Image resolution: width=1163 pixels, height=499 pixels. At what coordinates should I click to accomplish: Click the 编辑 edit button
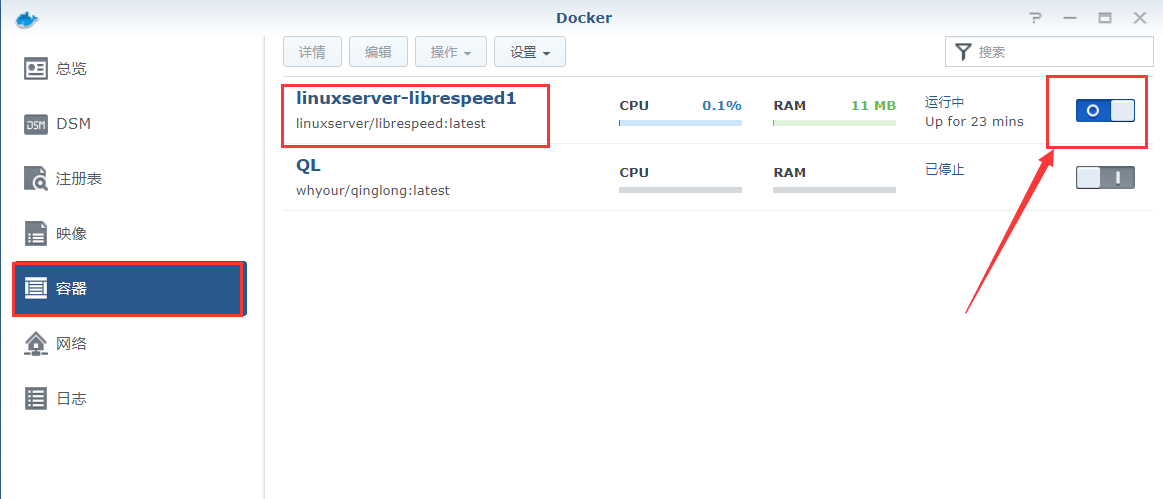tap(378, 52)
